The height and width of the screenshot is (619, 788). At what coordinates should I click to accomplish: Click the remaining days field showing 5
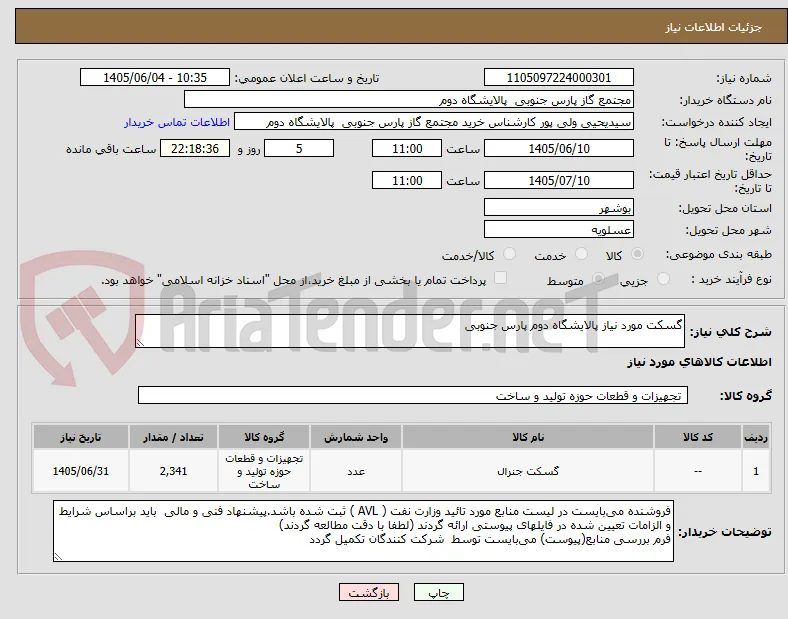coord(299,149)
